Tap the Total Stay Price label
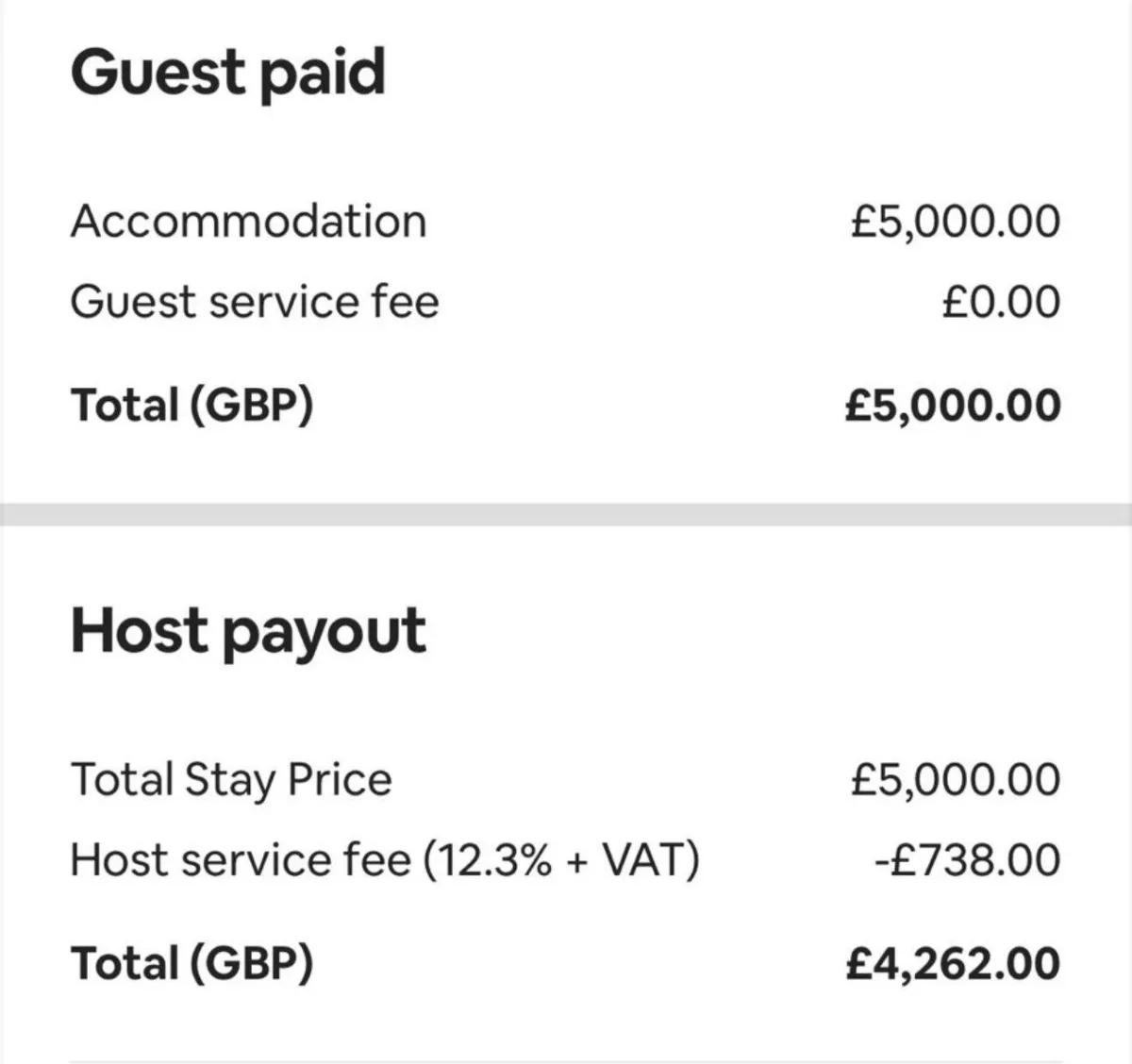 [x=231, y=780]
